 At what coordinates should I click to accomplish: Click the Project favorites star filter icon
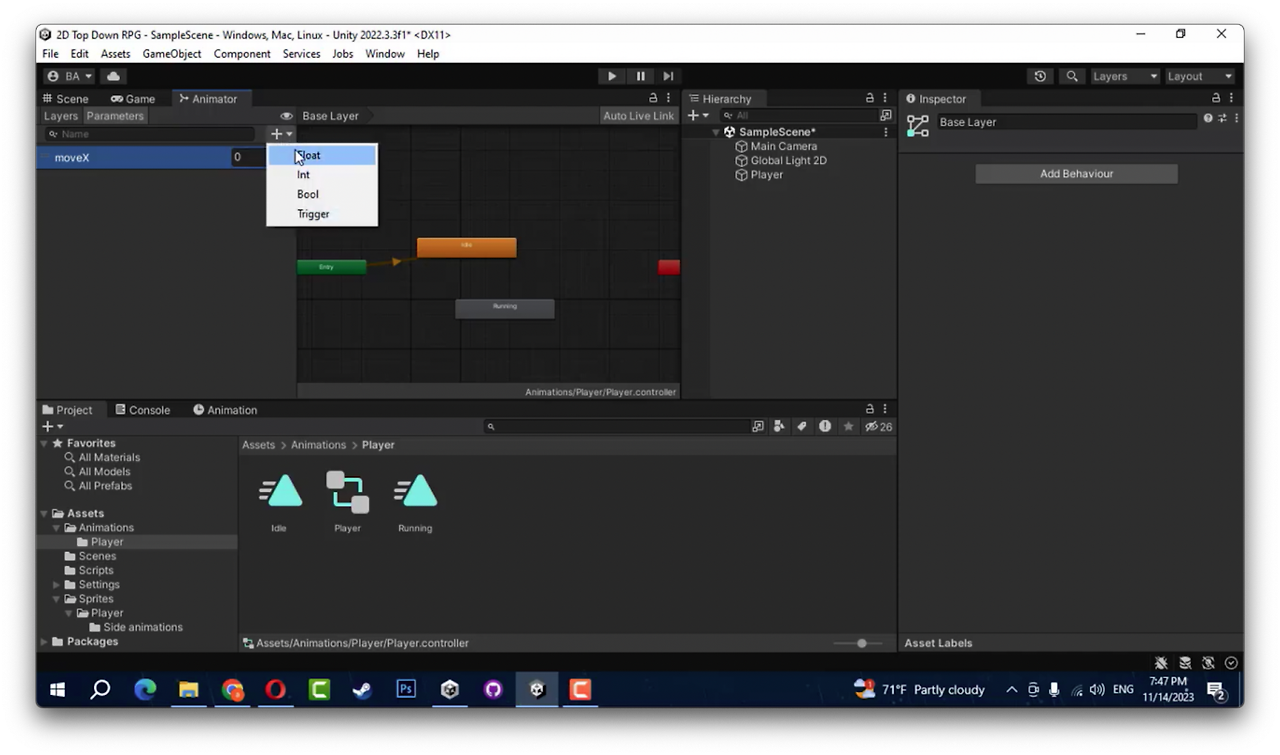pos(848,426)
